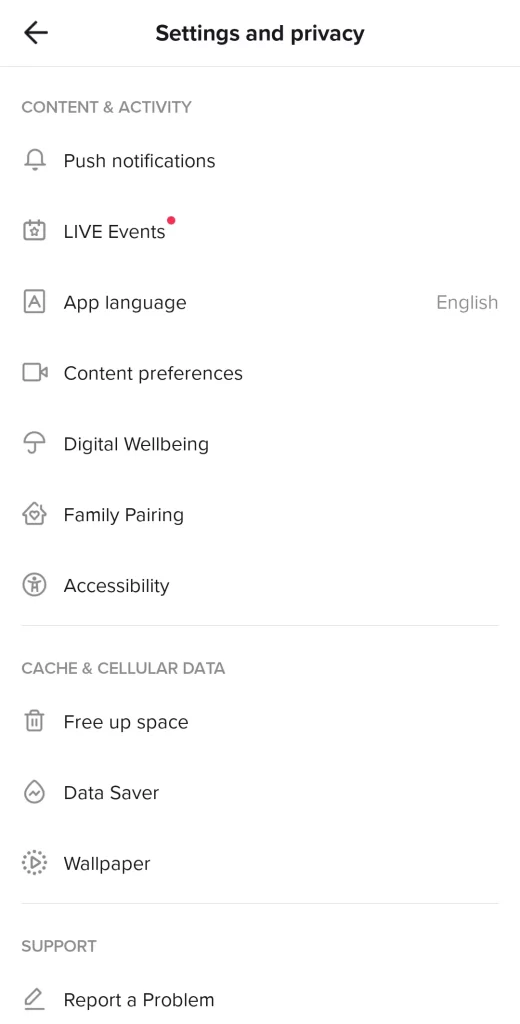520x1024 pixels.
Task: Tap the Family Pairing house icon
Action: pyautogui.click(x=34, y=515)
